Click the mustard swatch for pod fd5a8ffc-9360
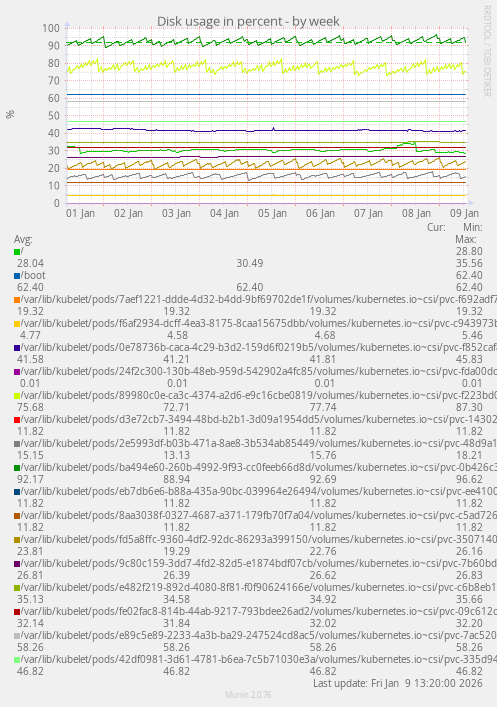This screenshot has width=497, height=707. coord(17,539)
